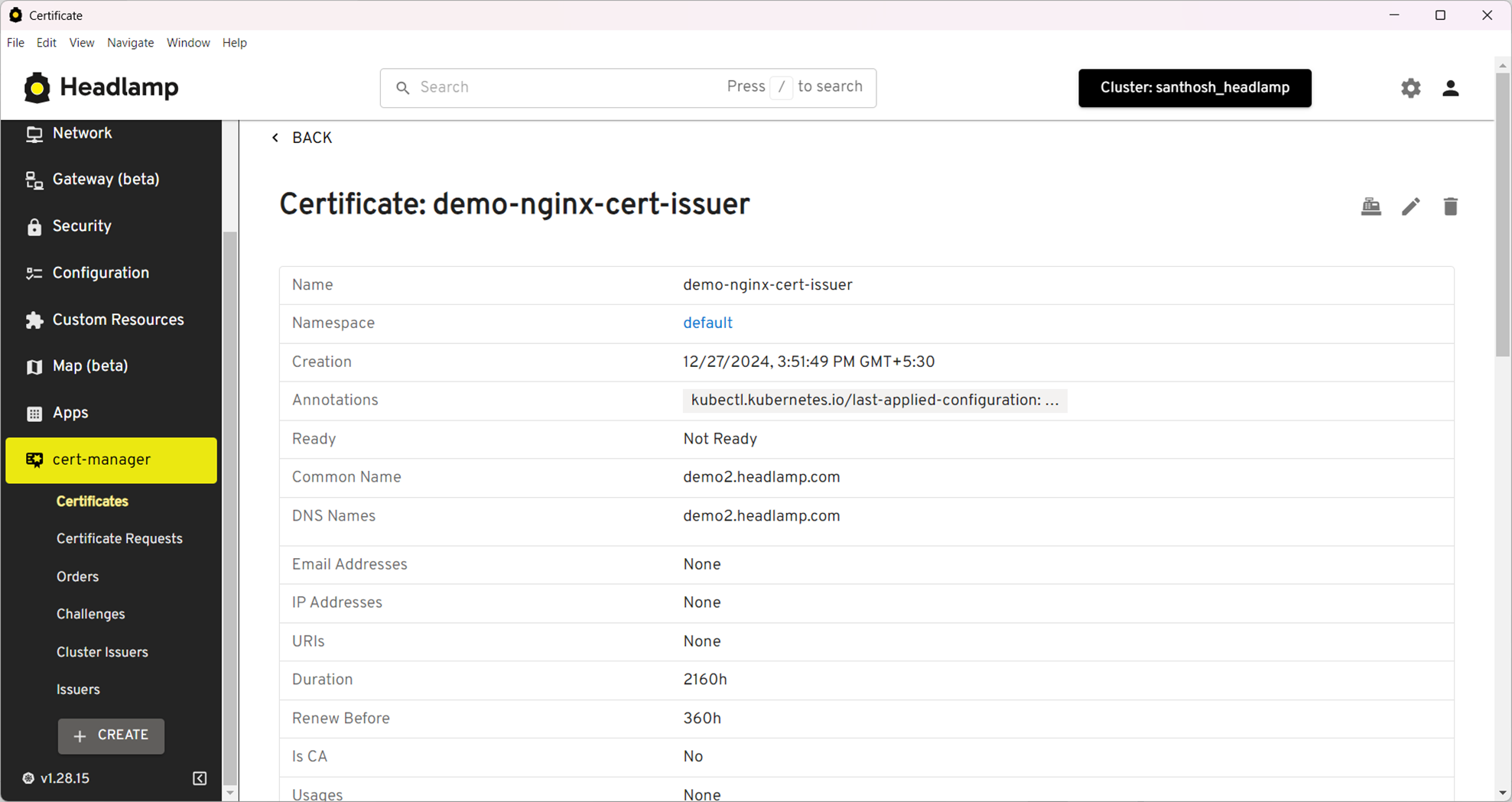Open Certificate Requests in the sidebar
1512x802 pixels.
(x=119, y=539)
